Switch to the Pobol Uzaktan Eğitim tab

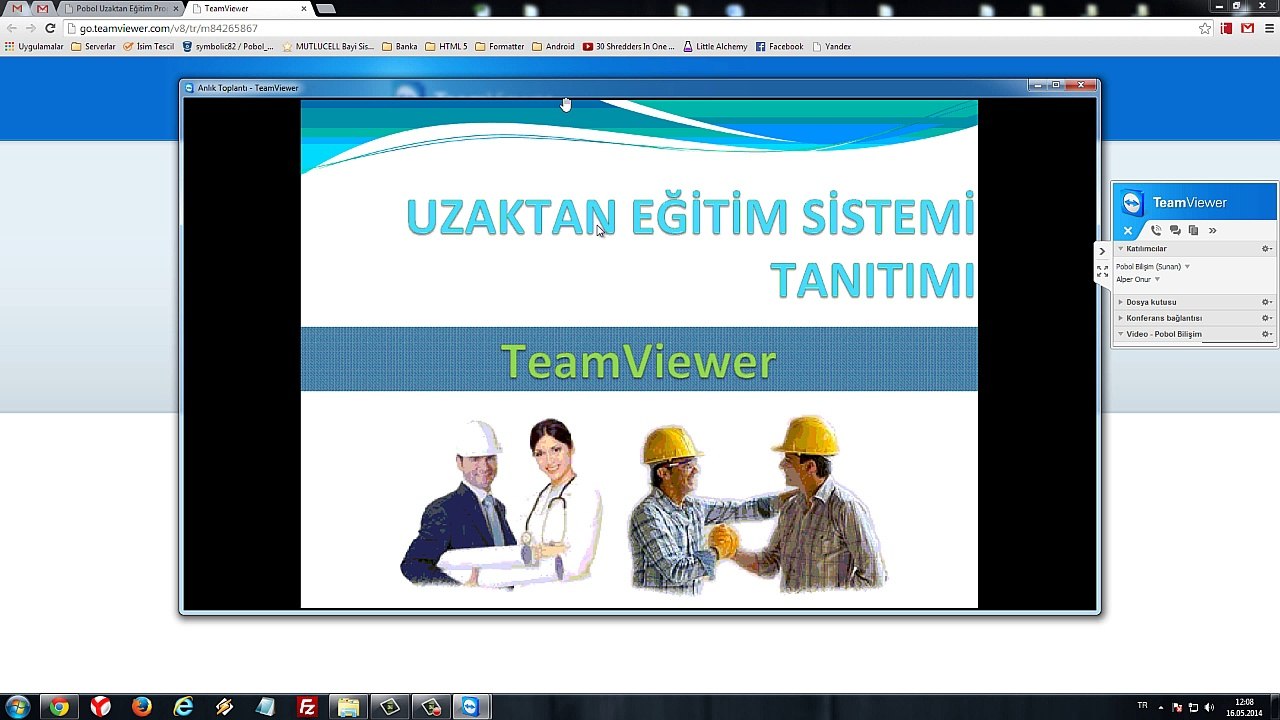pyautogui.click(x=121, y=8)
